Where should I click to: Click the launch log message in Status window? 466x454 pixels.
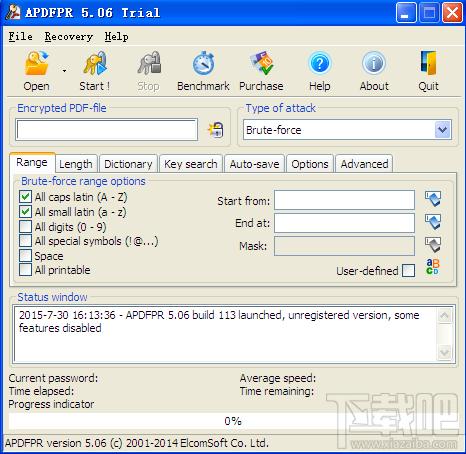pos(219,322)
